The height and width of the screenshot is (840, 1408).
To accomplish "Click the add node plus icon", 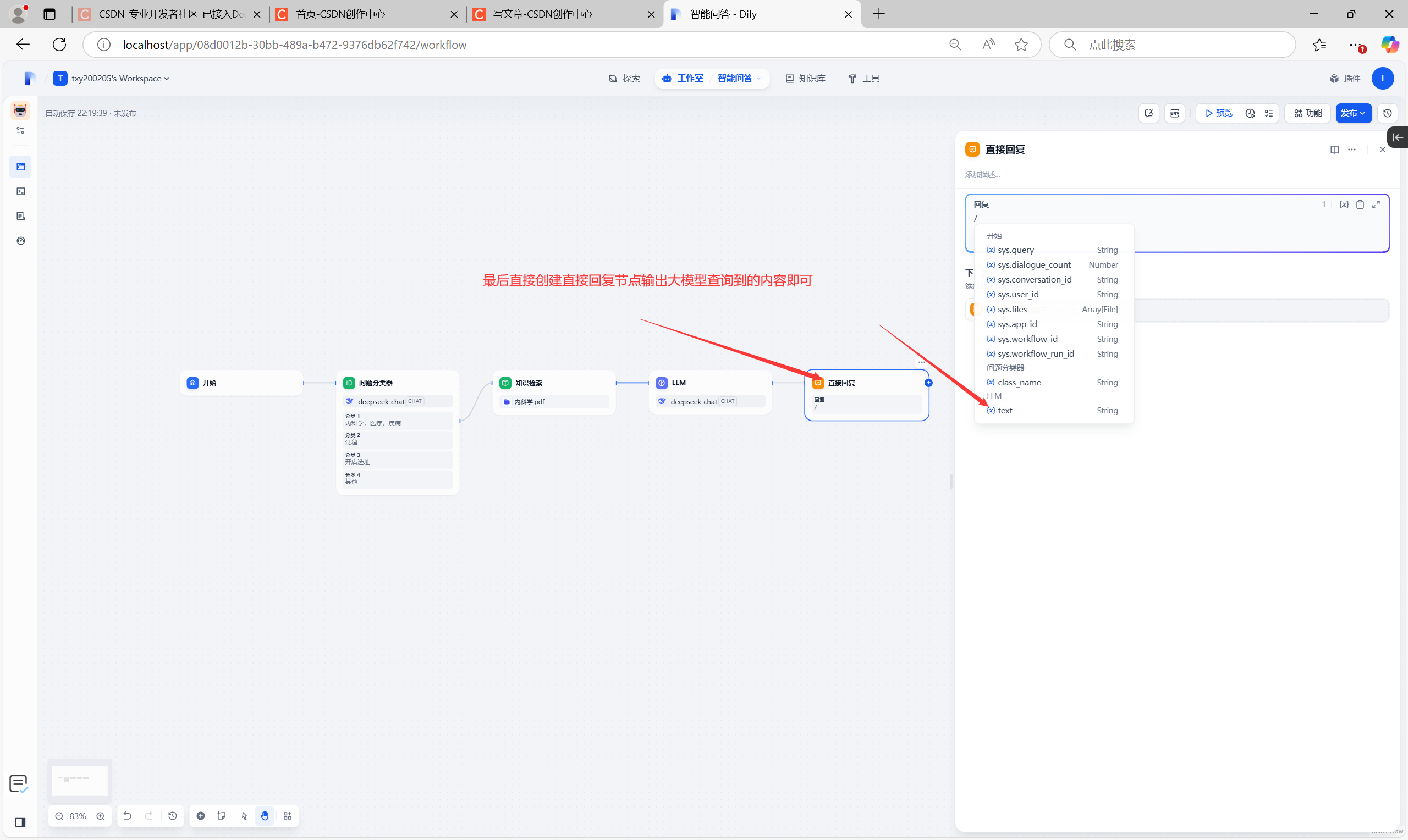I will coord(200,816).
